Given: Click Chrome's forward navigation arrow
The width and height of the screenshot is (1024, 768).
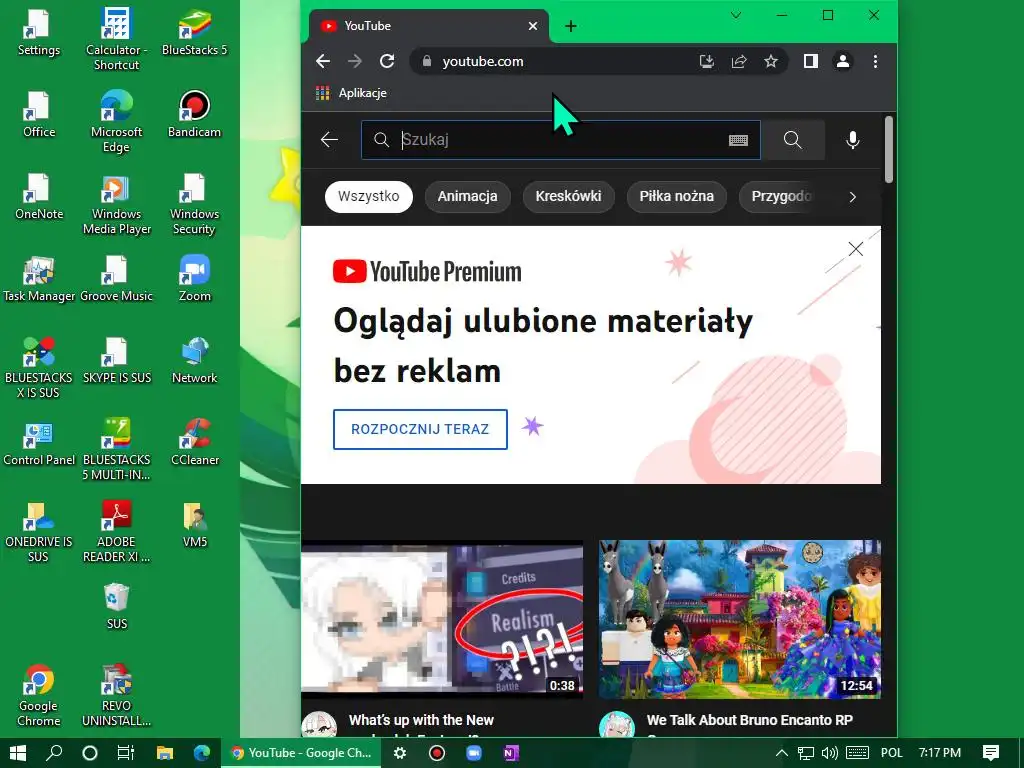Looking at the screenshot, I should pos(355,61).
